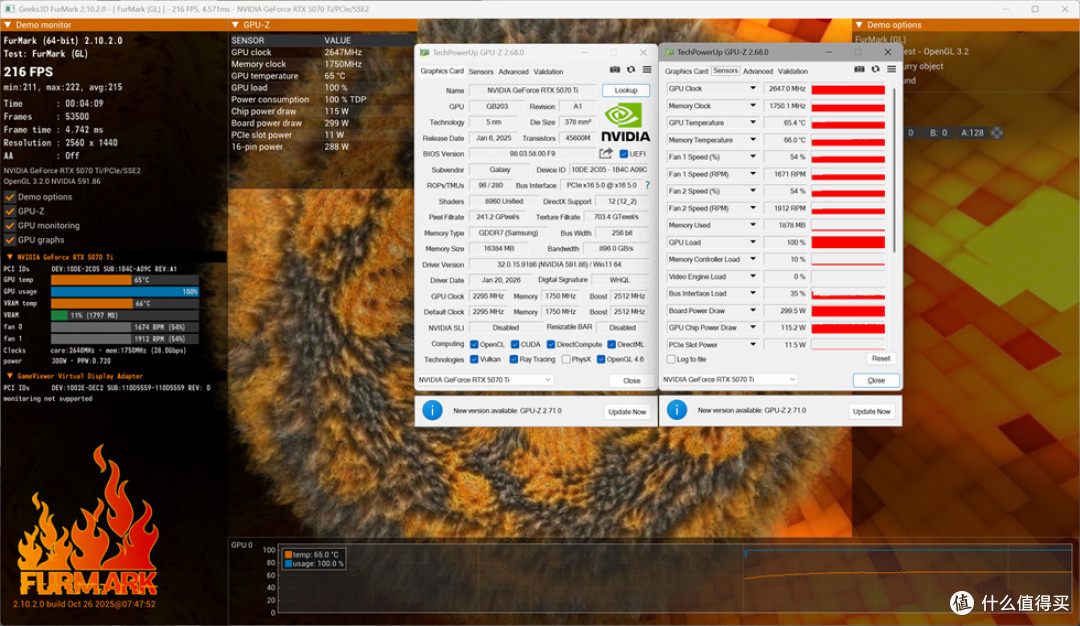Collapse the GPU-Z overlay panel header
1080x626 pixels.
coord(235,25)
